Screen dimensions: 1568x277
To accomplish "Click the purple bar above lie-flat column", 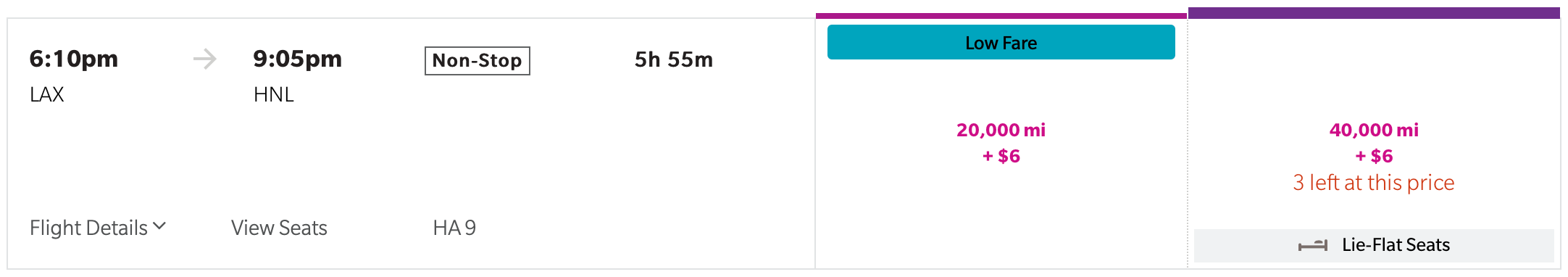I will pyautogui.click(x=1374, y=13).
